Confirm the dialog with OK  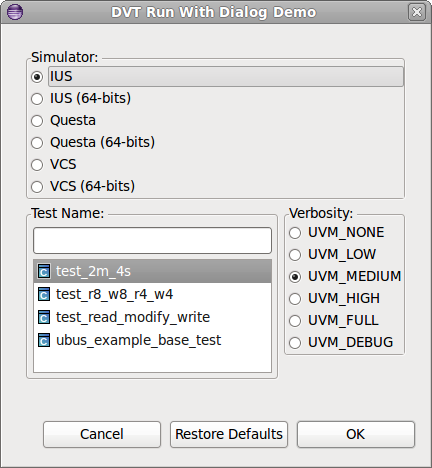point(356,434)
